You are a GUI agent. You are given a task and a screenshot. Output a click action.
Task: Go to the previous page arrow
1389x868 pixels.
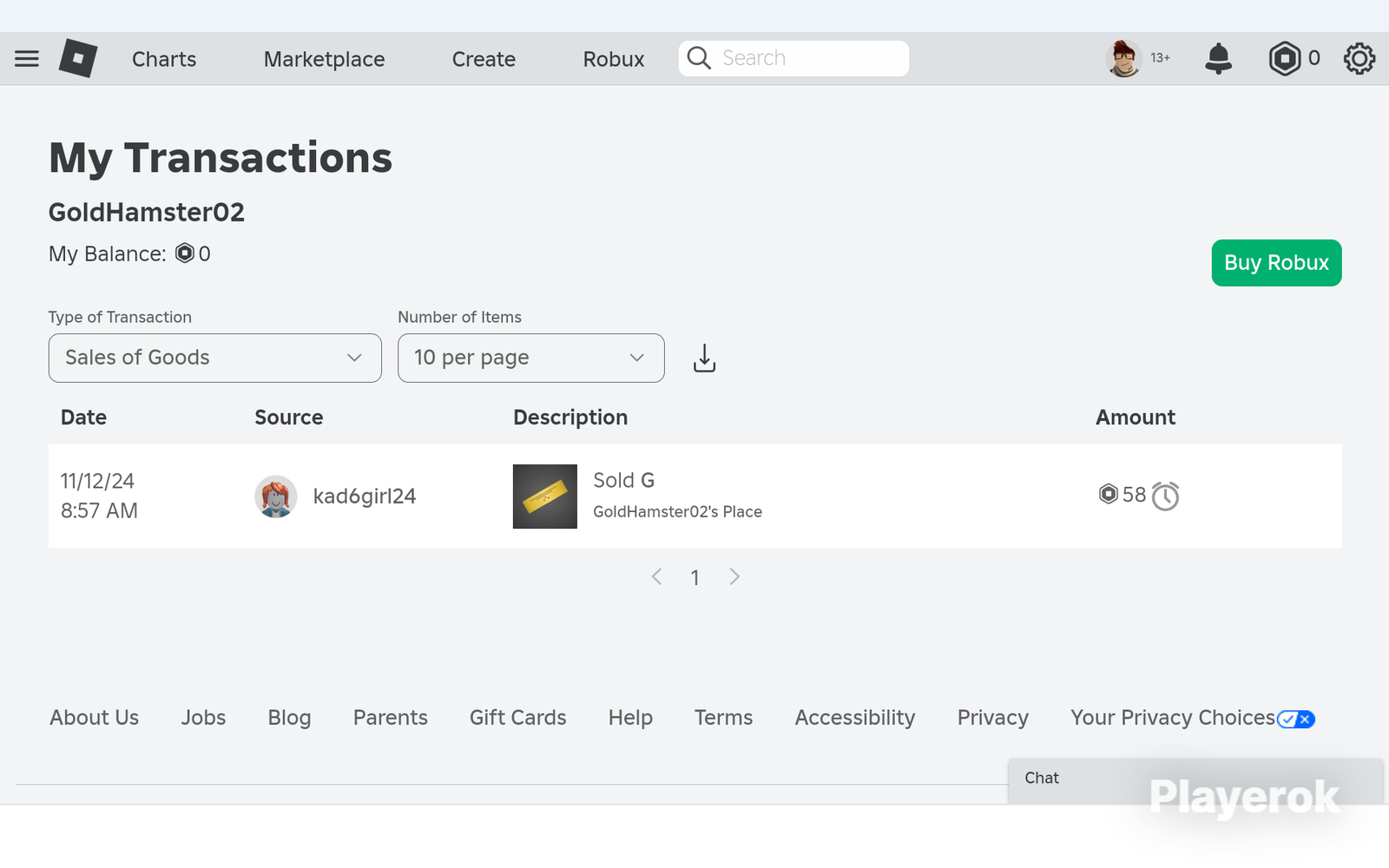[657, 576]
